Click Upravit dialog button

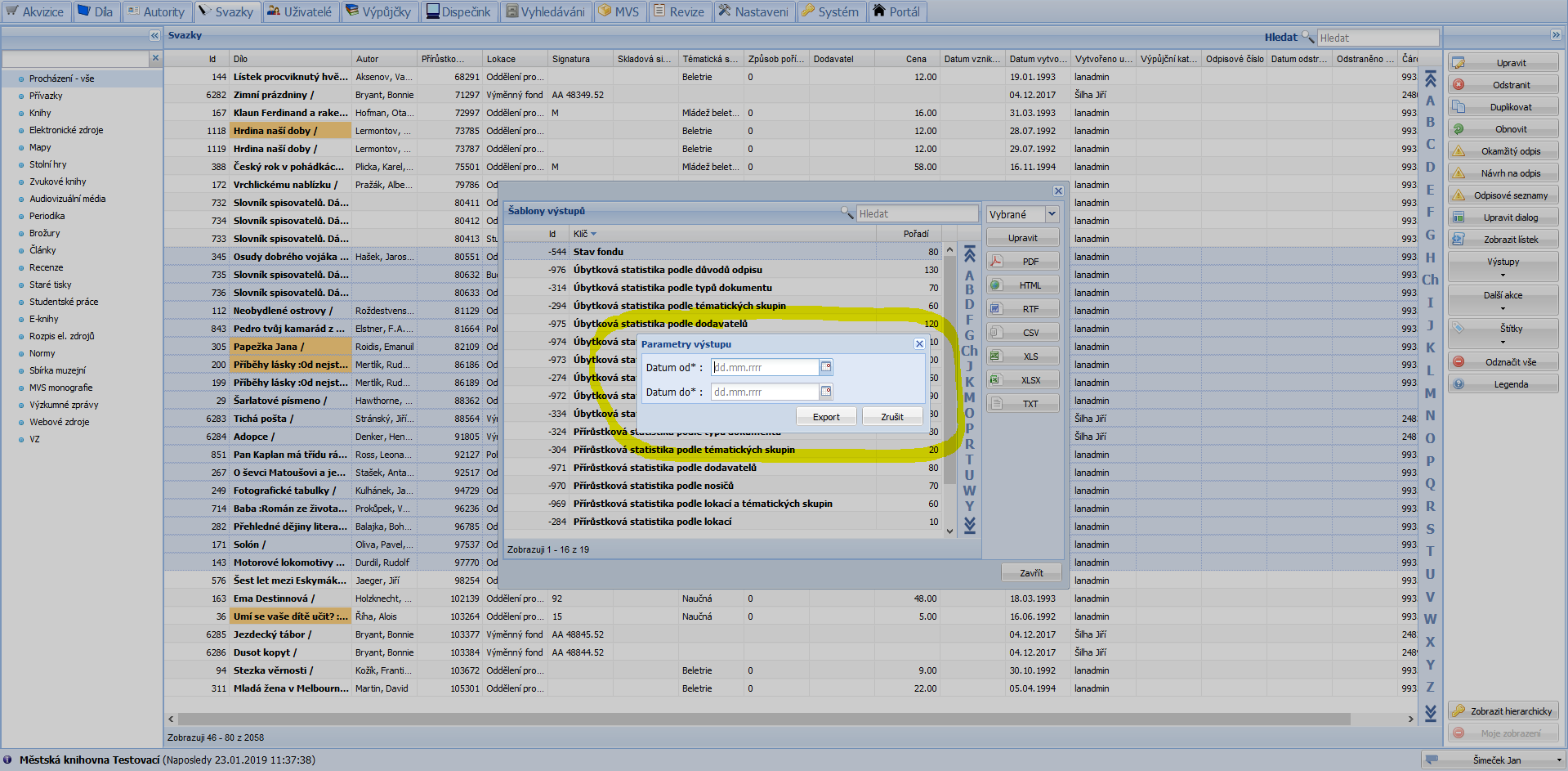click(1503, 217)
